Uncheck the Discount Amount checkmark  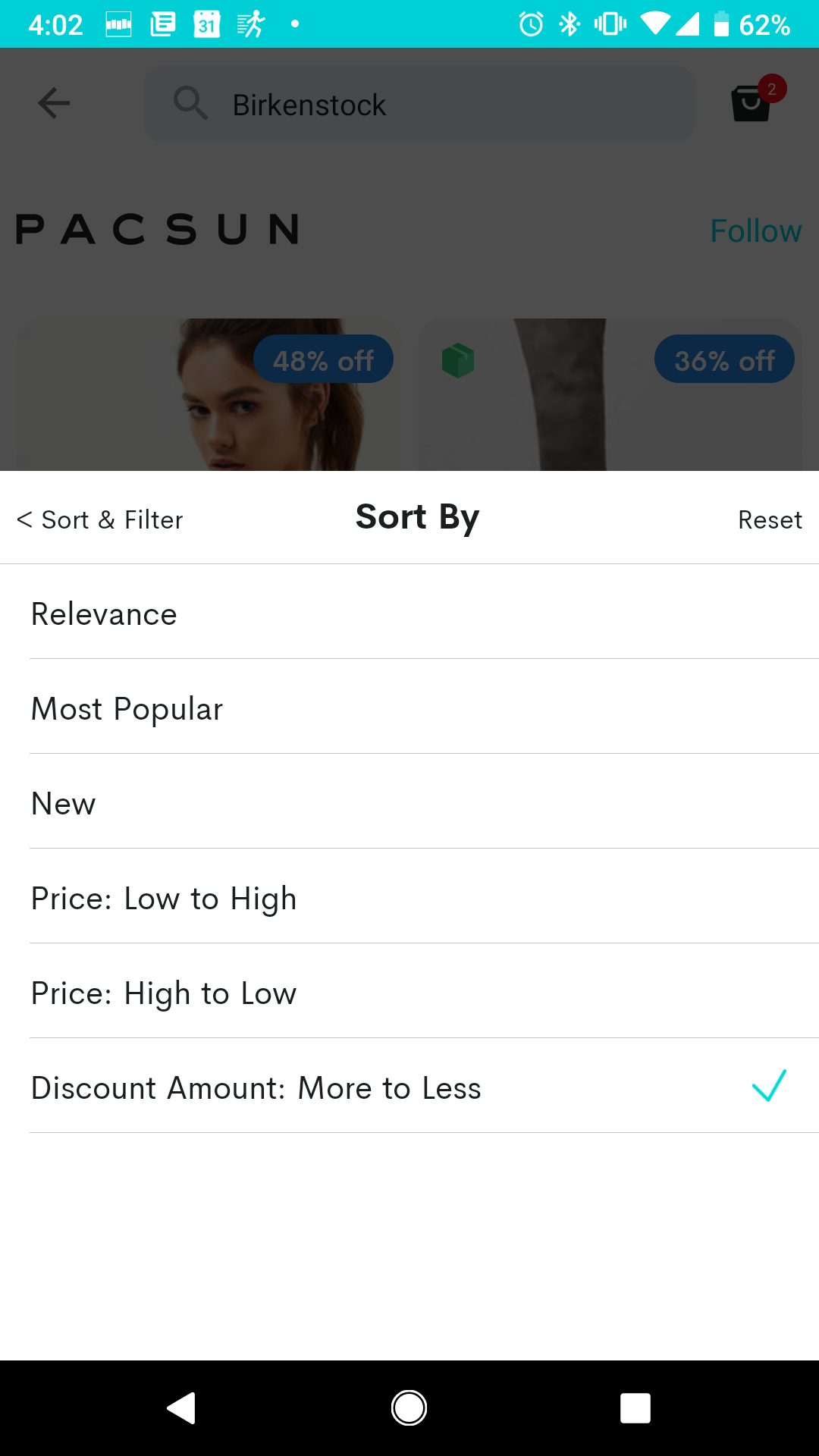click(x=769, y=1086)
